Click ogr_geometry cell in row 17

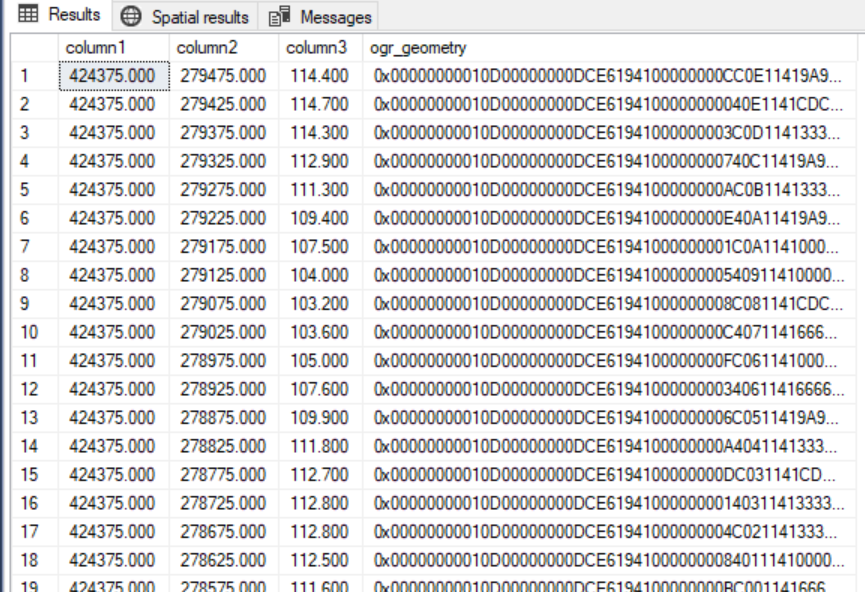point(610,531)
